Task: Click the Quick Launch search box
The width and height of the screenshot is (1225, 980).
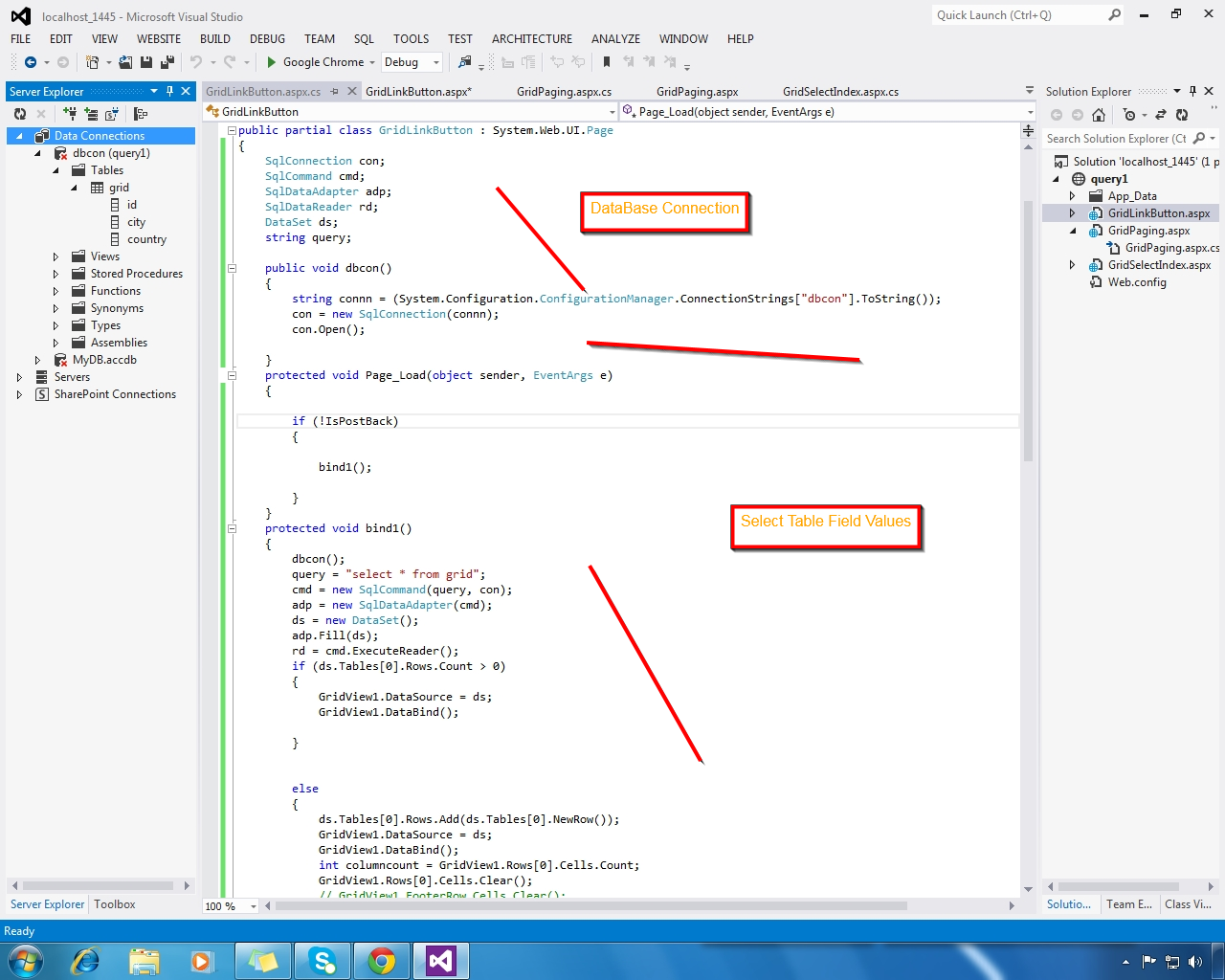Action: click(1014, 14)
